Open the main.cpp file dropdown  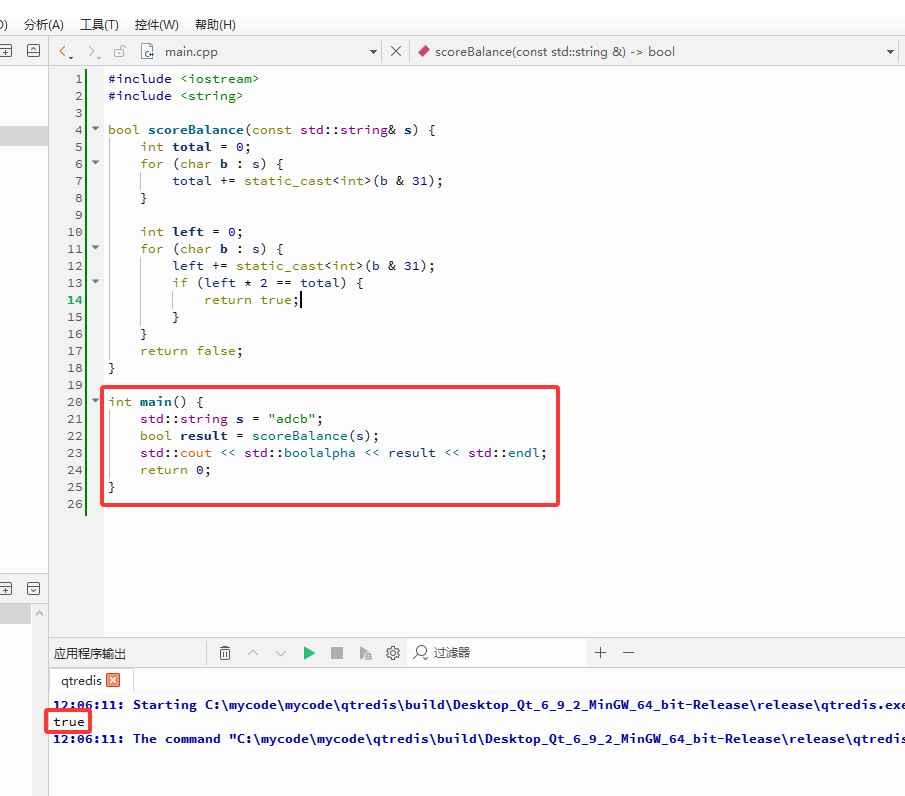click(x=373, y=52)
